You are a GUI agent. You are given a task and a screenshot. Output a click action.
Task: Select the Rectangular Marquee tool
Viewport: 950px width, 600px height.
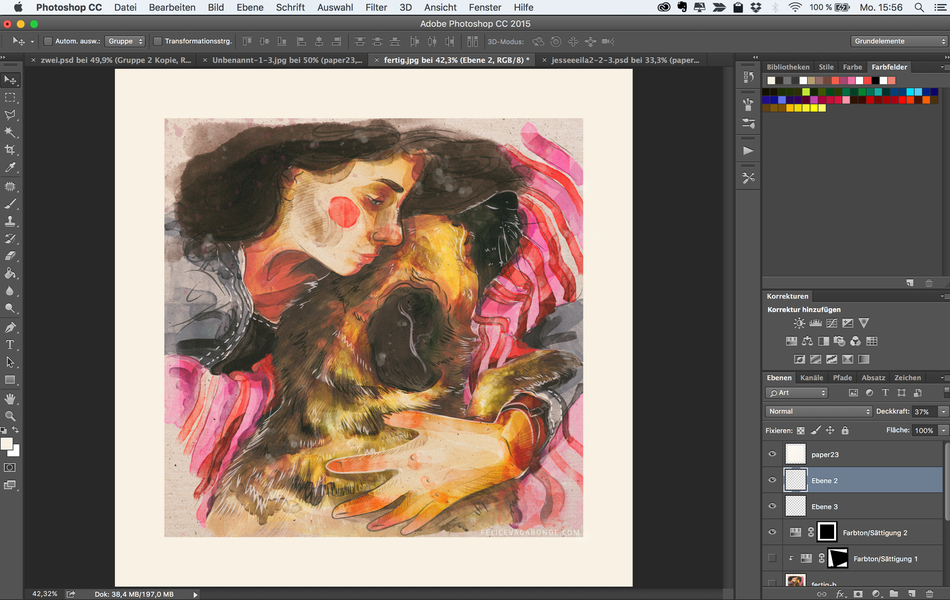pyautogui.click(x=10, y=98)
